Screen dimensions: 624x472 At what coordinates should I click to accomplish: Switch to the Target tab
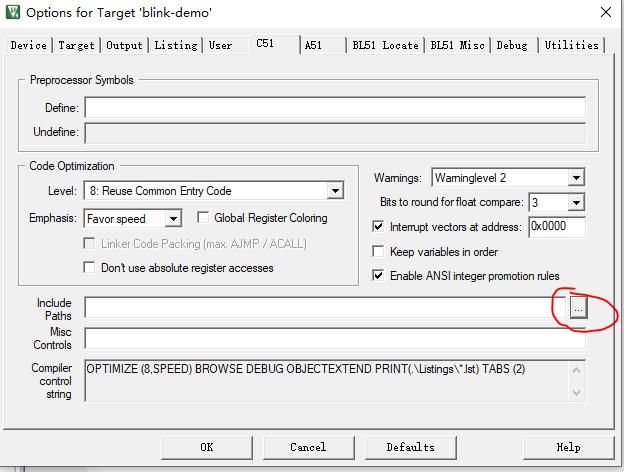76,45
